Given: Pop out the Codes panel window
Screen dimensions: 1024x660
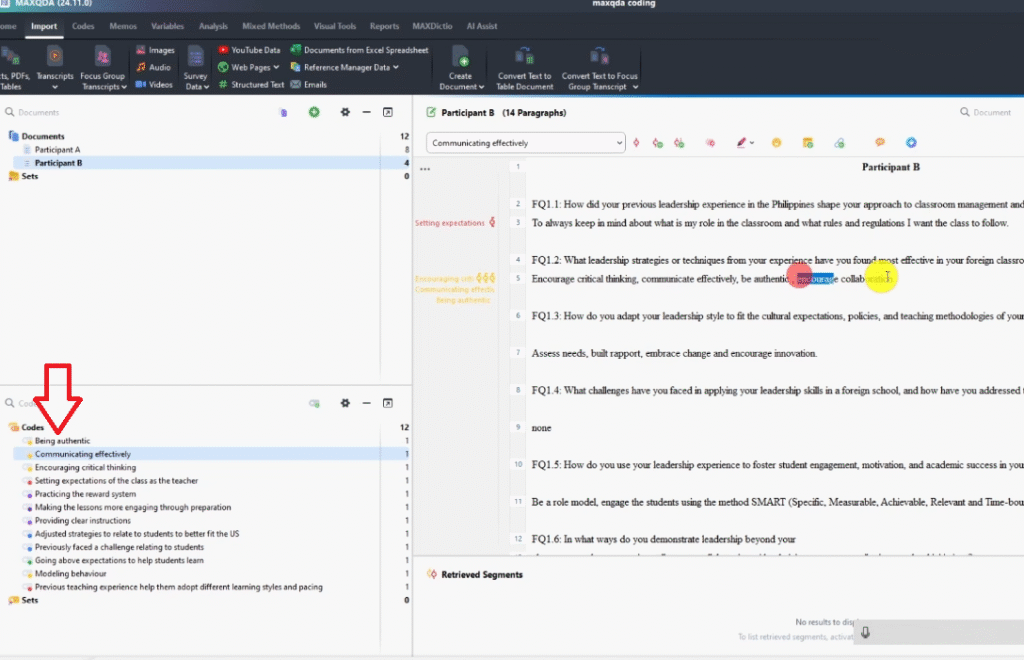Looking at the screenshot, I should (x=388, y=403).
